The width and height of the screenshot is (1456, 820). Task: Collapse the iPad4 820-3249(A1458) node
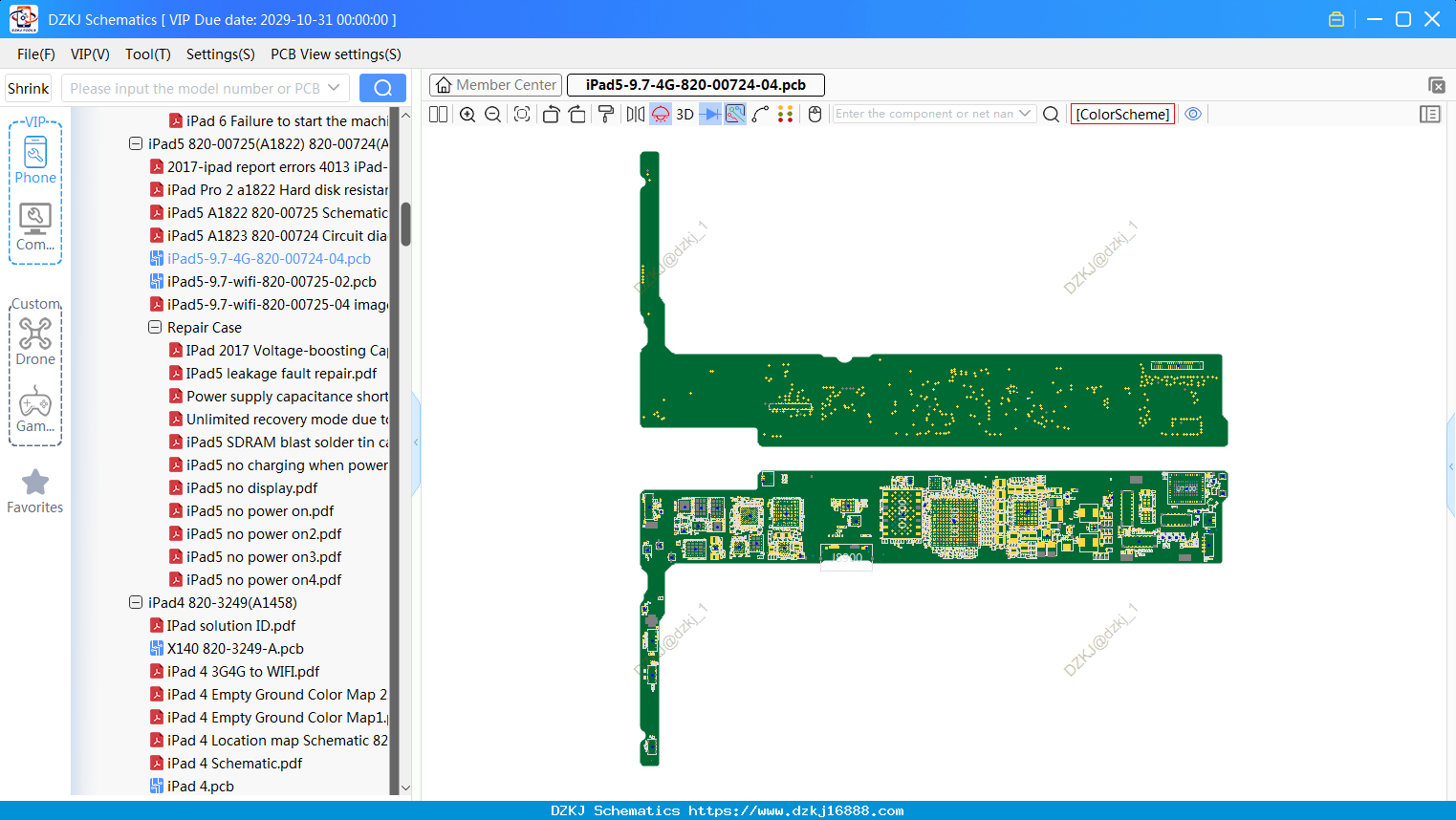136,603
